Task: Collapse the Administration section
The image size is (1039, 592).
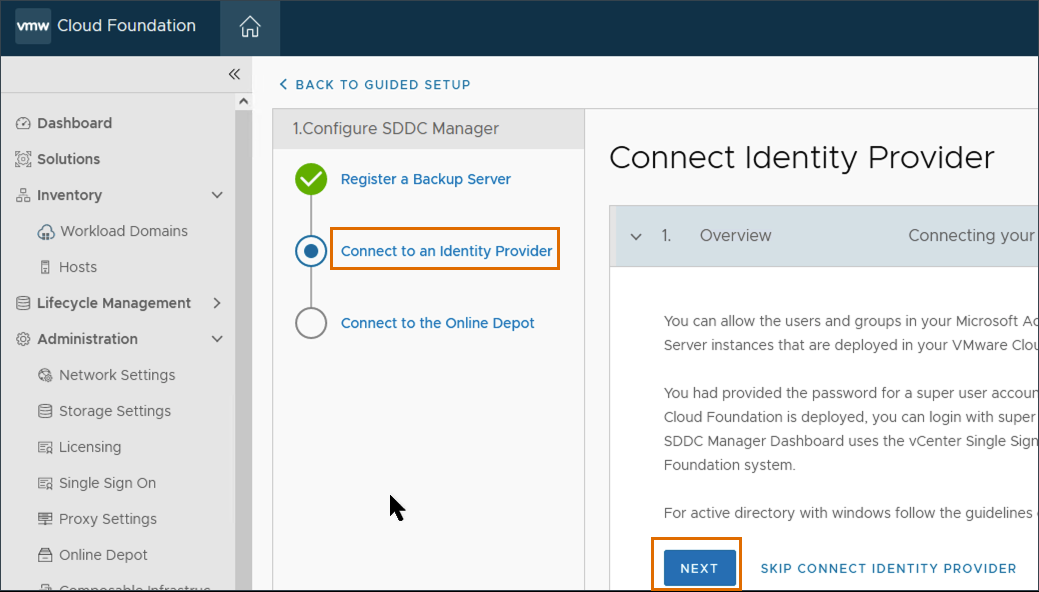Action: tap(216, 339)
